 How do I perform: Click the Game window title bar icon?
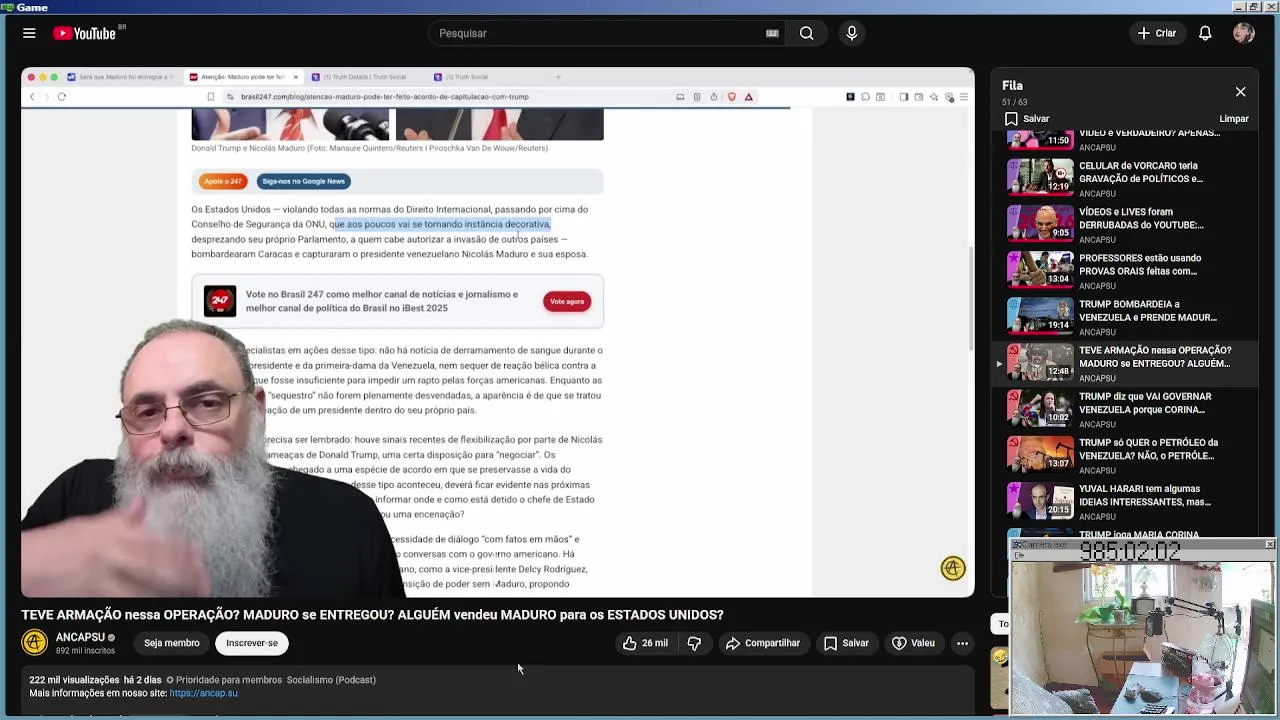tap(7, 7)
